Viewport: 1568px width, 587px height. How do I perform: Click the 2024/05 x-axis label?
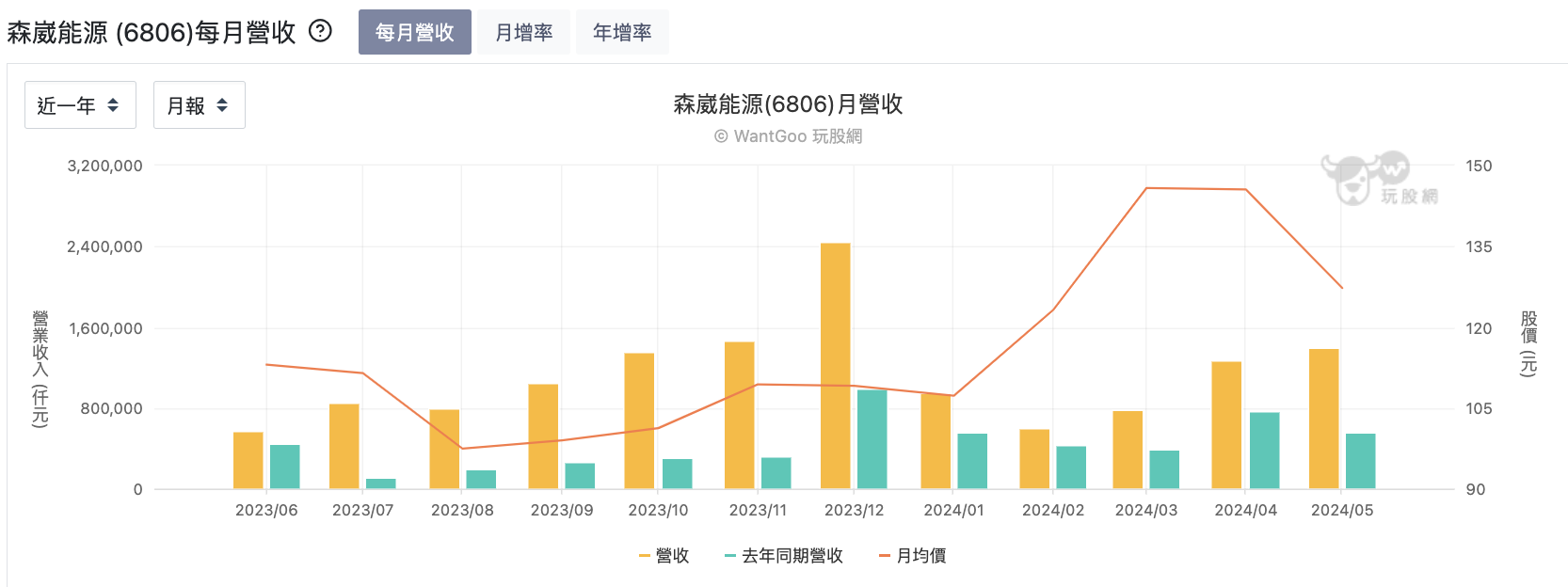[x=1342, y=510]
